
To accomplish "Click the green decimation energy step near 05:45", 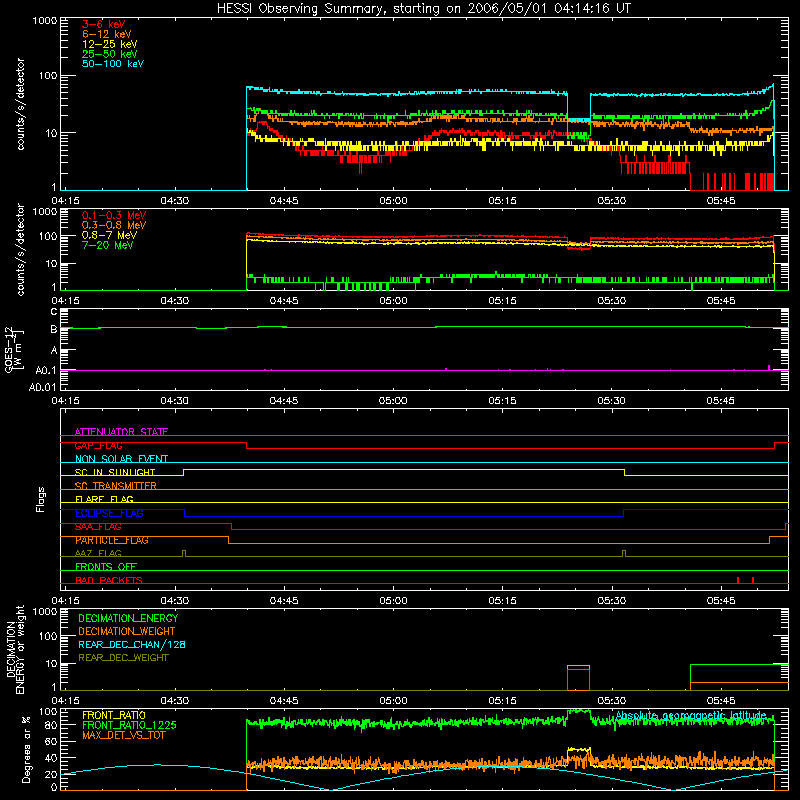I will coord(690,677).
